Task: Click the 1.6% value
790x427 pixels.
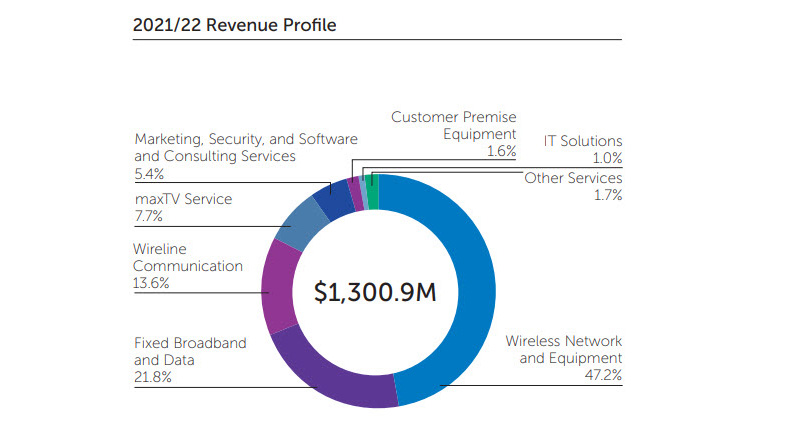Action: point(501,151)
